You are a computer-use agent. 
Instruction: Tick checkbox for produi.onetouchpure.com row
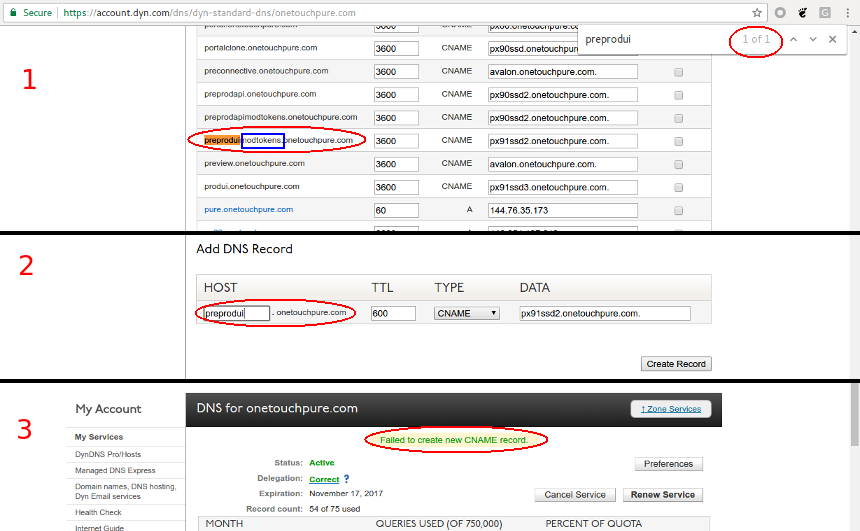coord(678,187)
